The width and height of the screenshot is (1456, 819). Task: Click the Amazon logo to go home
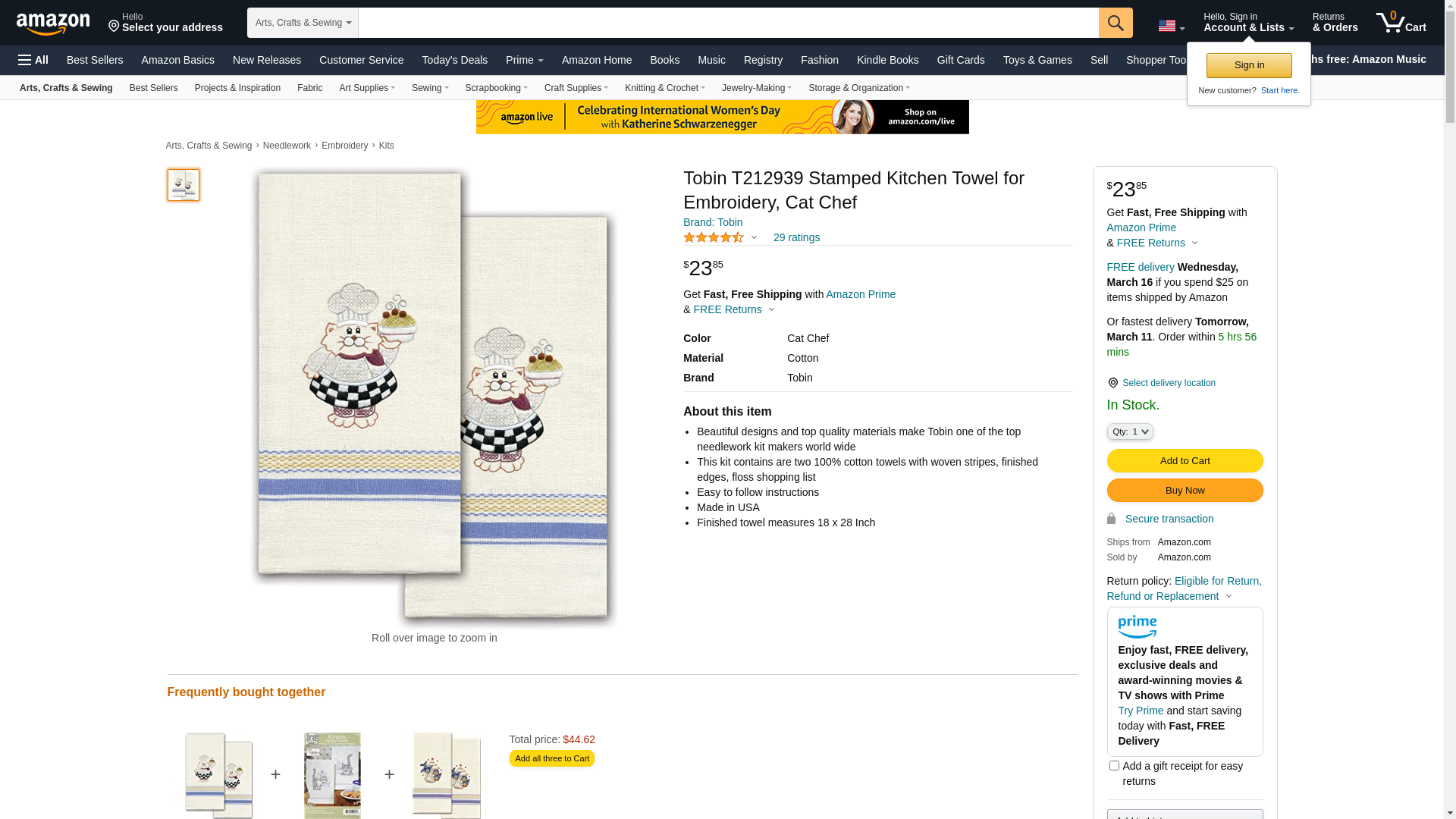click(53, 24)
